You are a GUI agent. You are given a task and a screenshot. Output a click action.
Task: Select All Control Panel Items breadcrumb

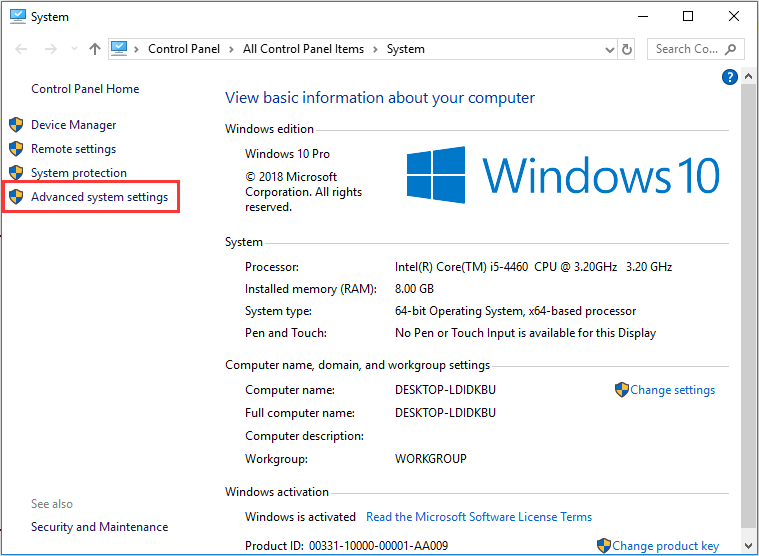click(303, 49)
